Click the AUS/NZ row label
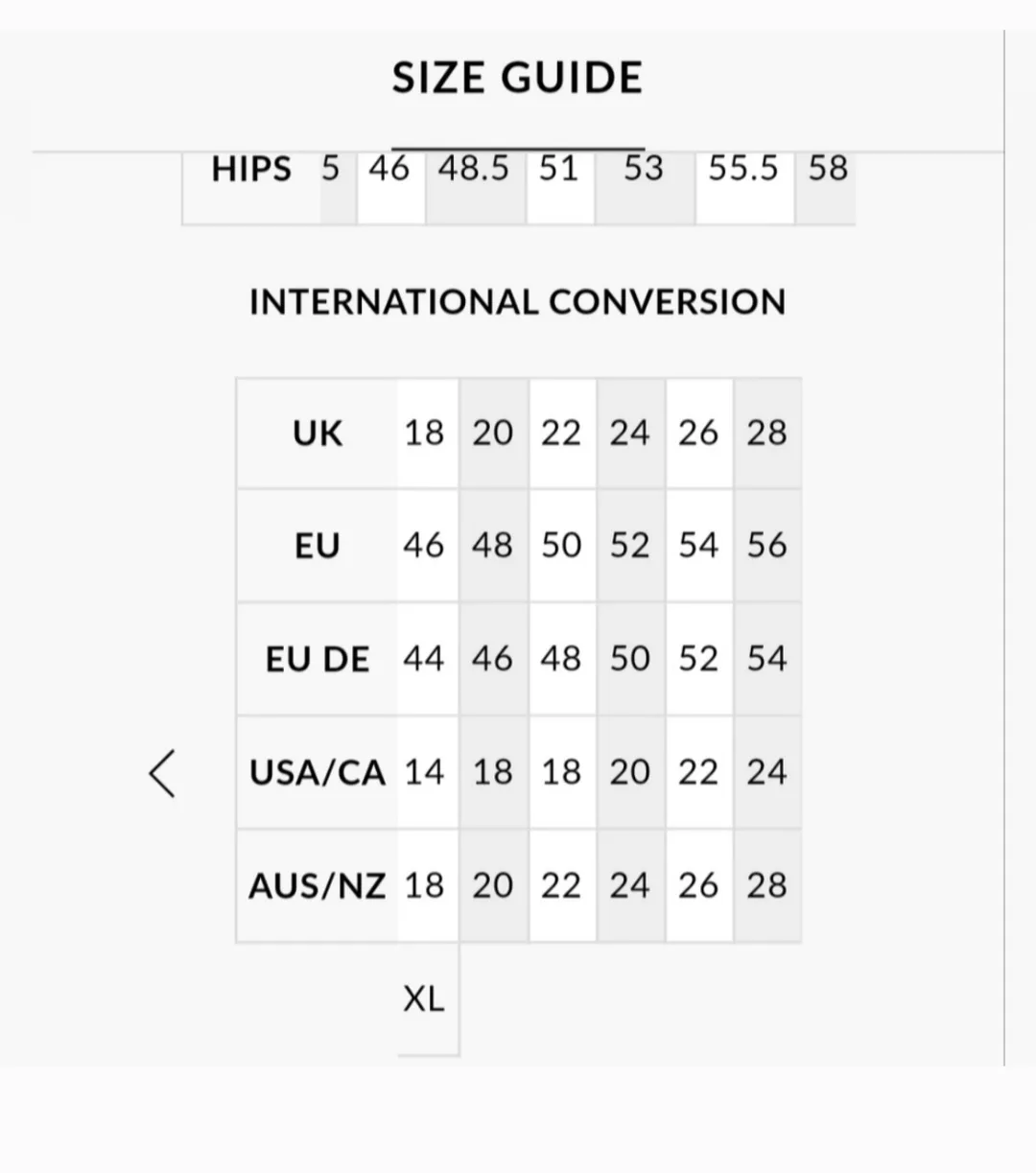The image size is (1036, 1173). coord(318,886)
